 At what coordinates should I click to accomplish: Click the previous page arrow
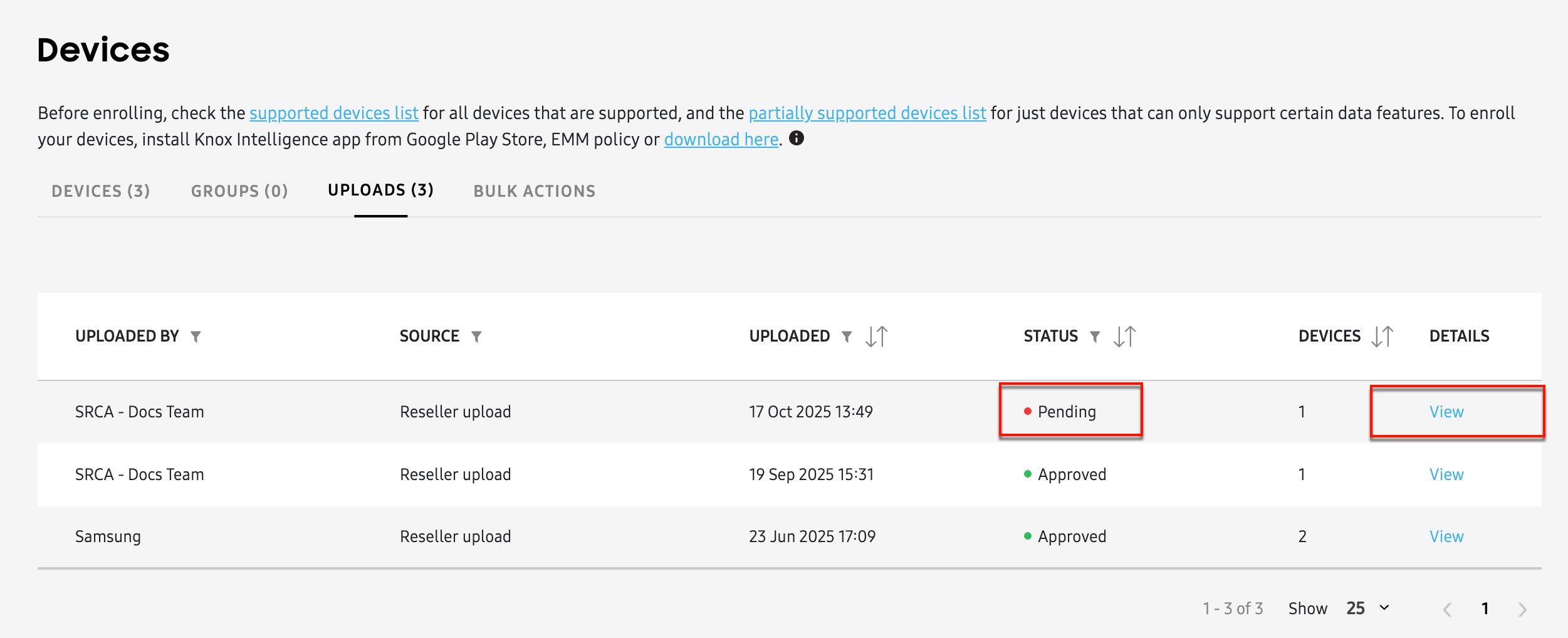tap(1449, 608)
